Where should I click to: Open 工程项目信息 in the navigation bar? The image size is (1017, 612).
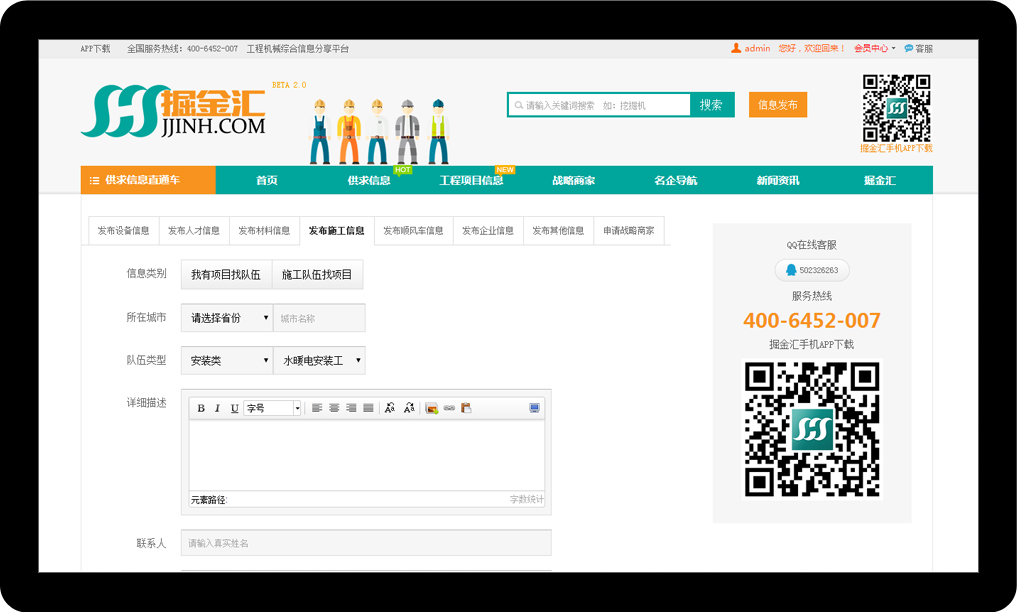(471, 181)
